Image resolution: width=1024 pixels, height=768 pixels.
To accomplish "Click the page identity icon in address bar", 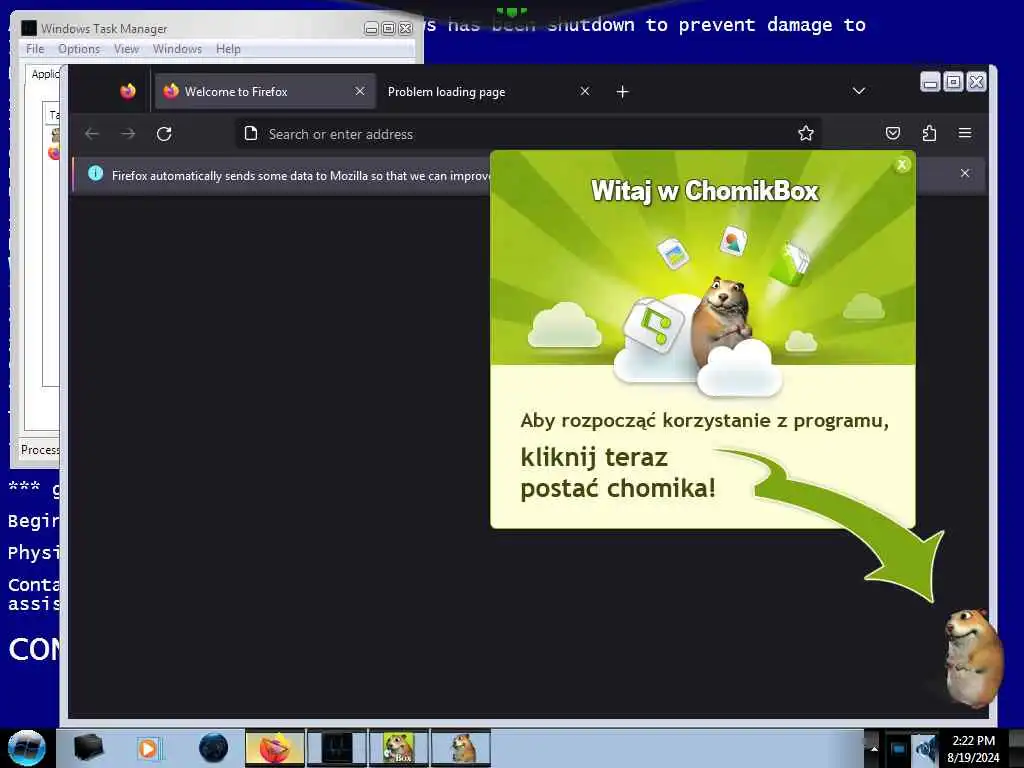I will click(251, 134).
